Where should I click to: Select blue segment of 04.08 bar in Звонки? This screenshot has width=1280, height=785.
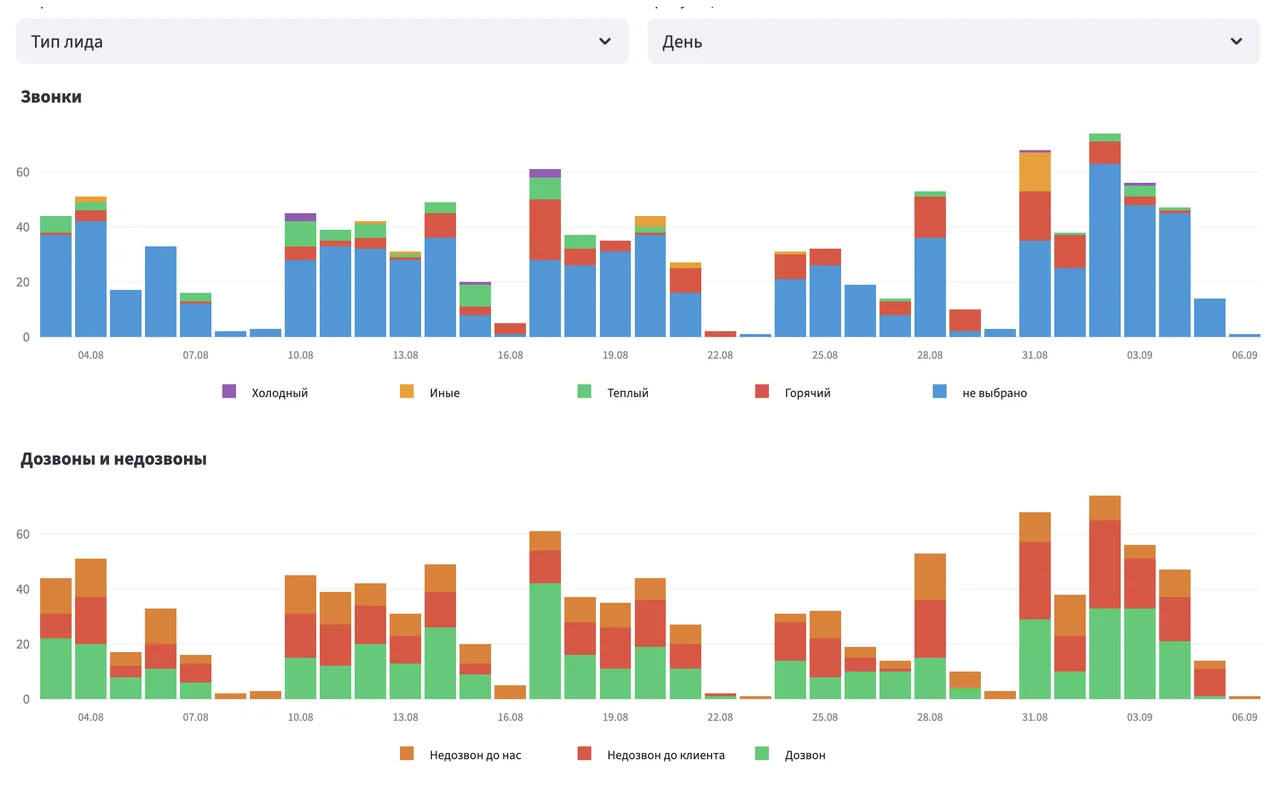(x=91, y=279)
